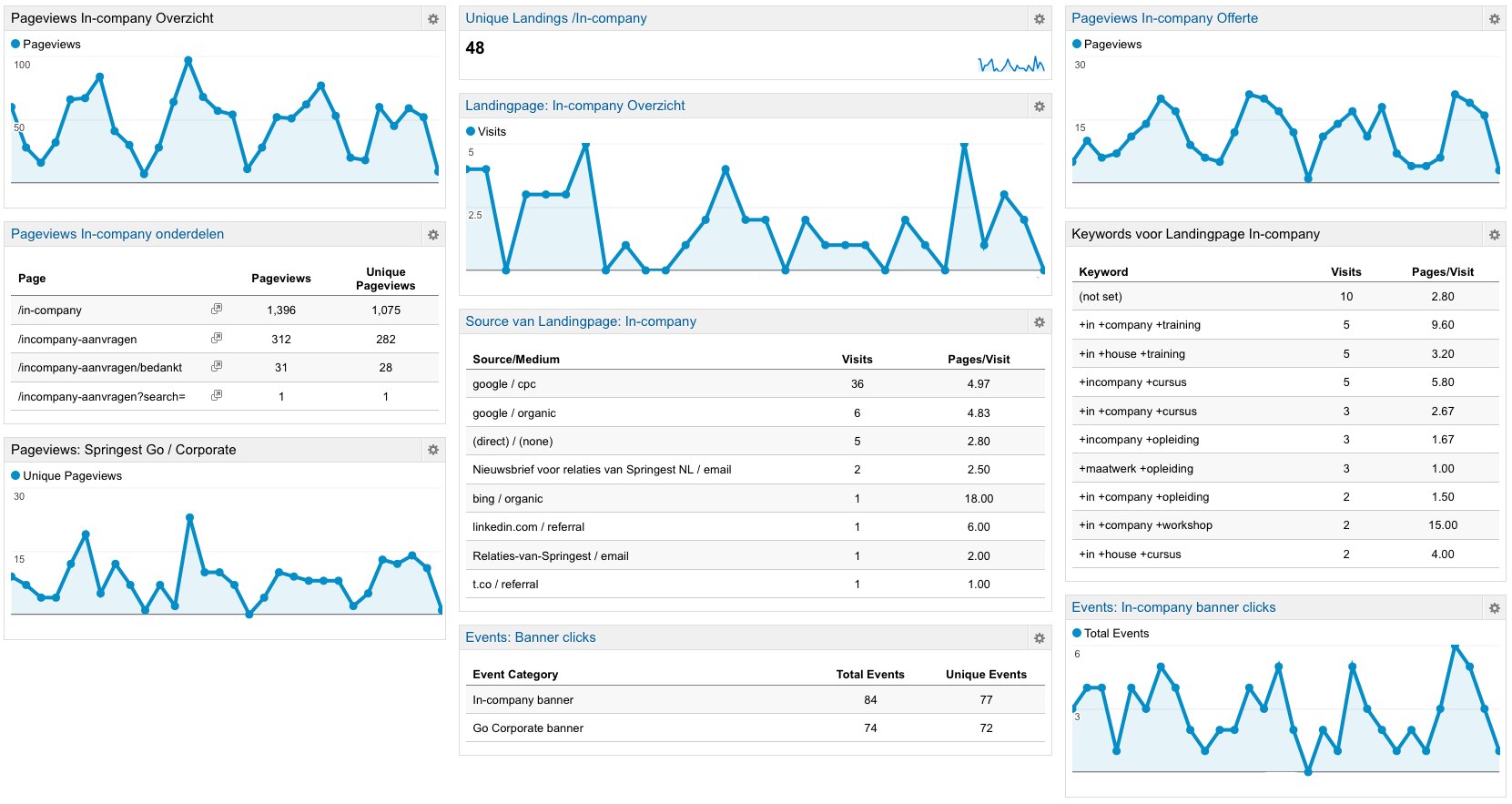Open settings for Events: Banner clicks widget
The height and width of the screenshot is (804, 1512).
click(1039, 638)
